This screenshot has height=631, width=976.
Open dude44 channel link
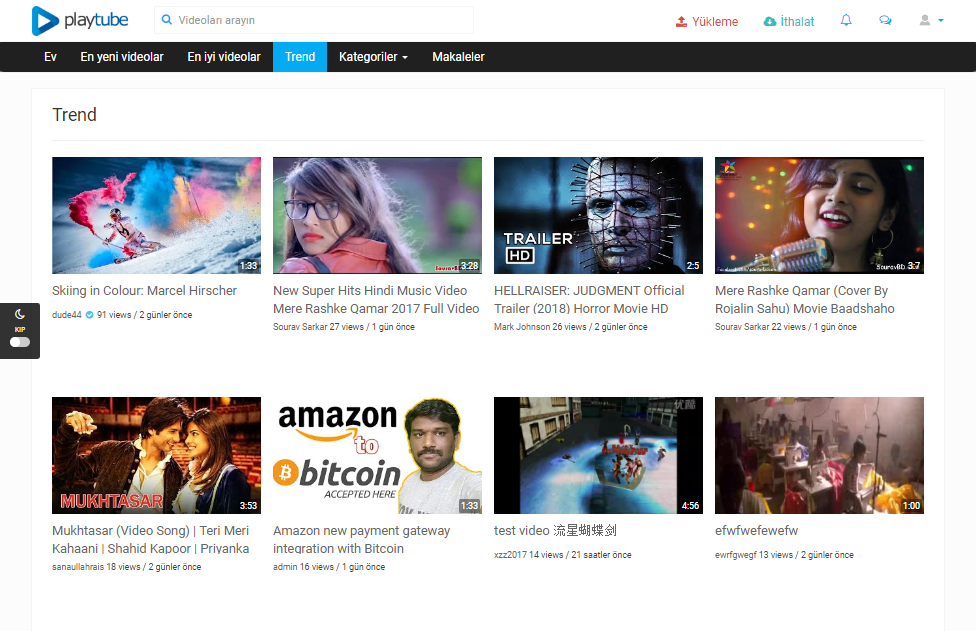tap(67, 315)
